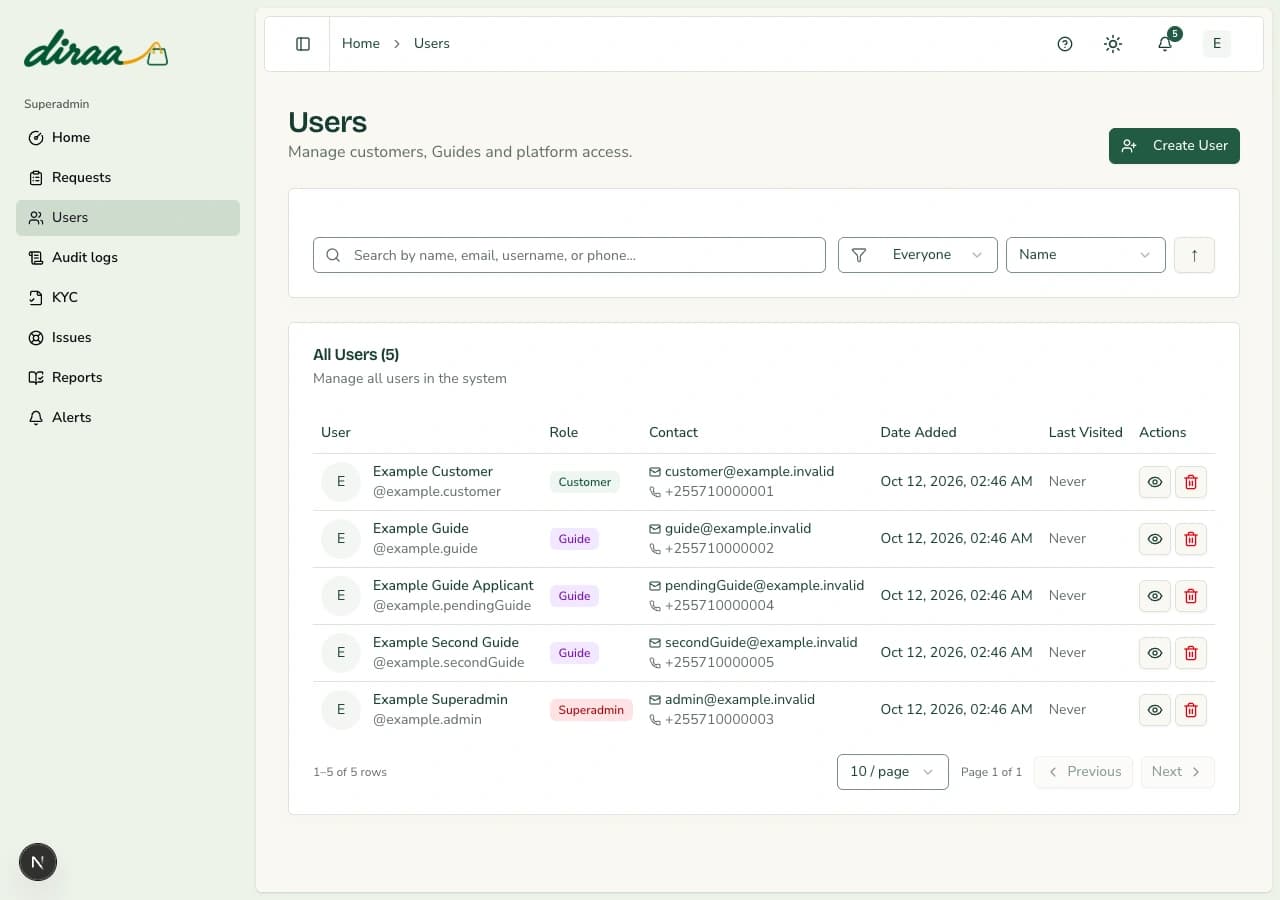Open the Name sort dropdown
The height and width of the screenshot is (900, 1280).
(x=1086, y=255)
